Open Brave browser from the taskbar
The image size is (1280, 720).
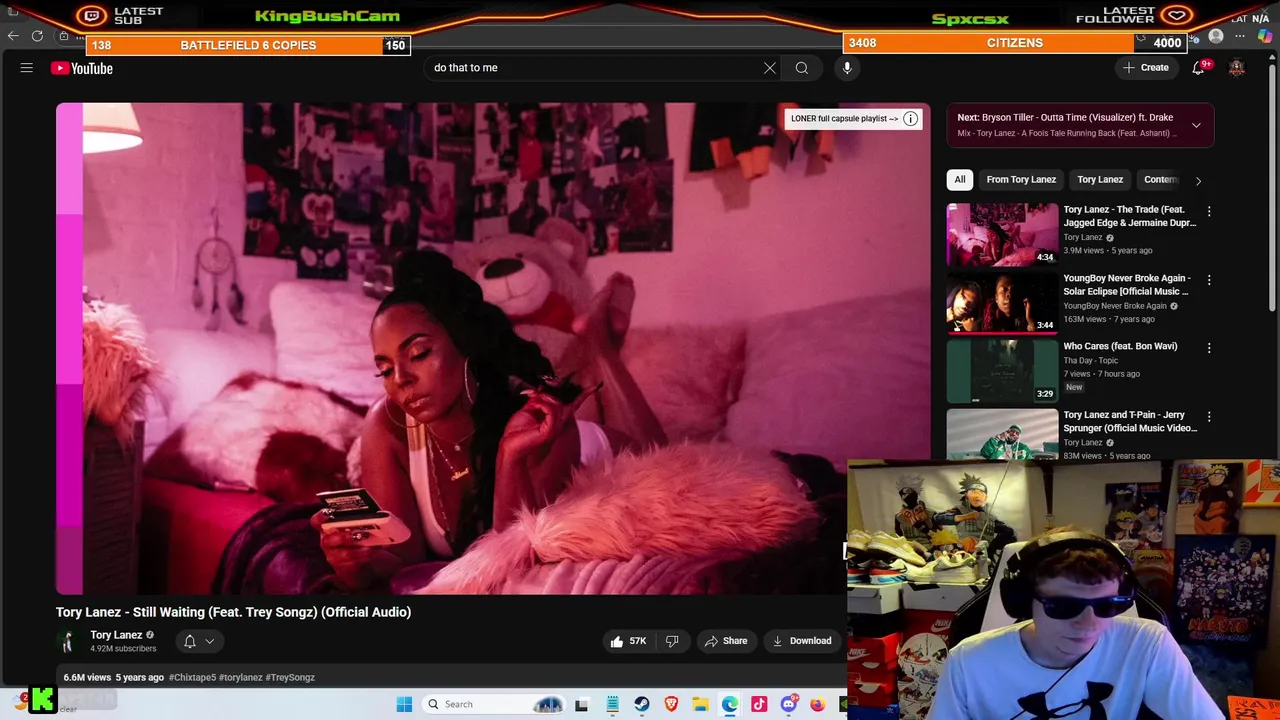click(x=671, y=704)
